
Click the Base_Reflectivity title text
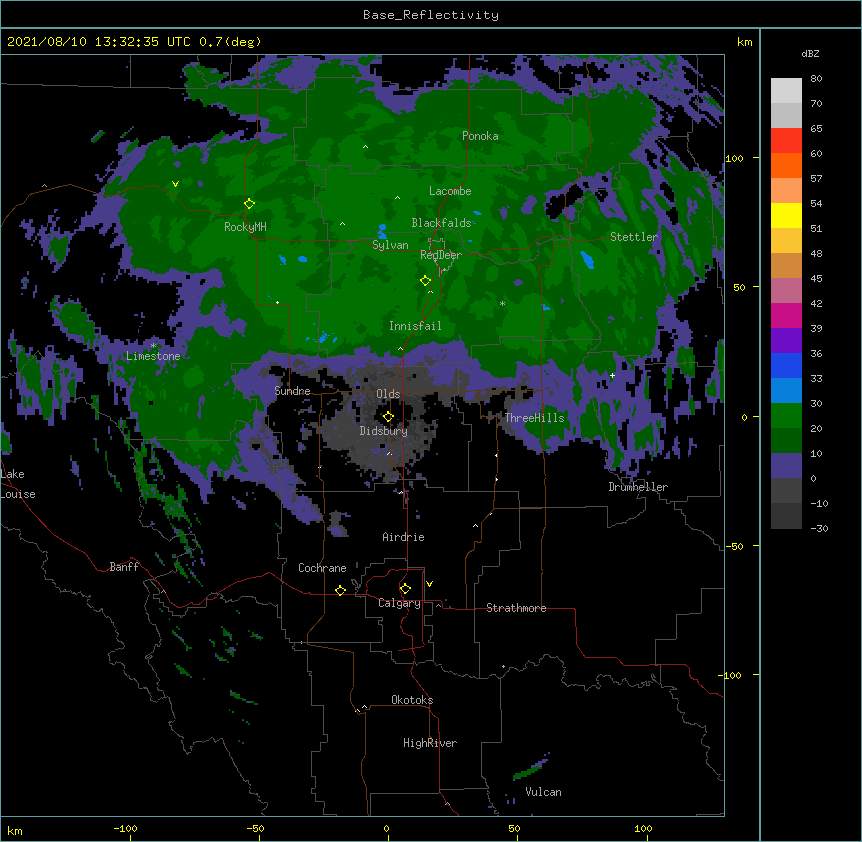(431, 15)
